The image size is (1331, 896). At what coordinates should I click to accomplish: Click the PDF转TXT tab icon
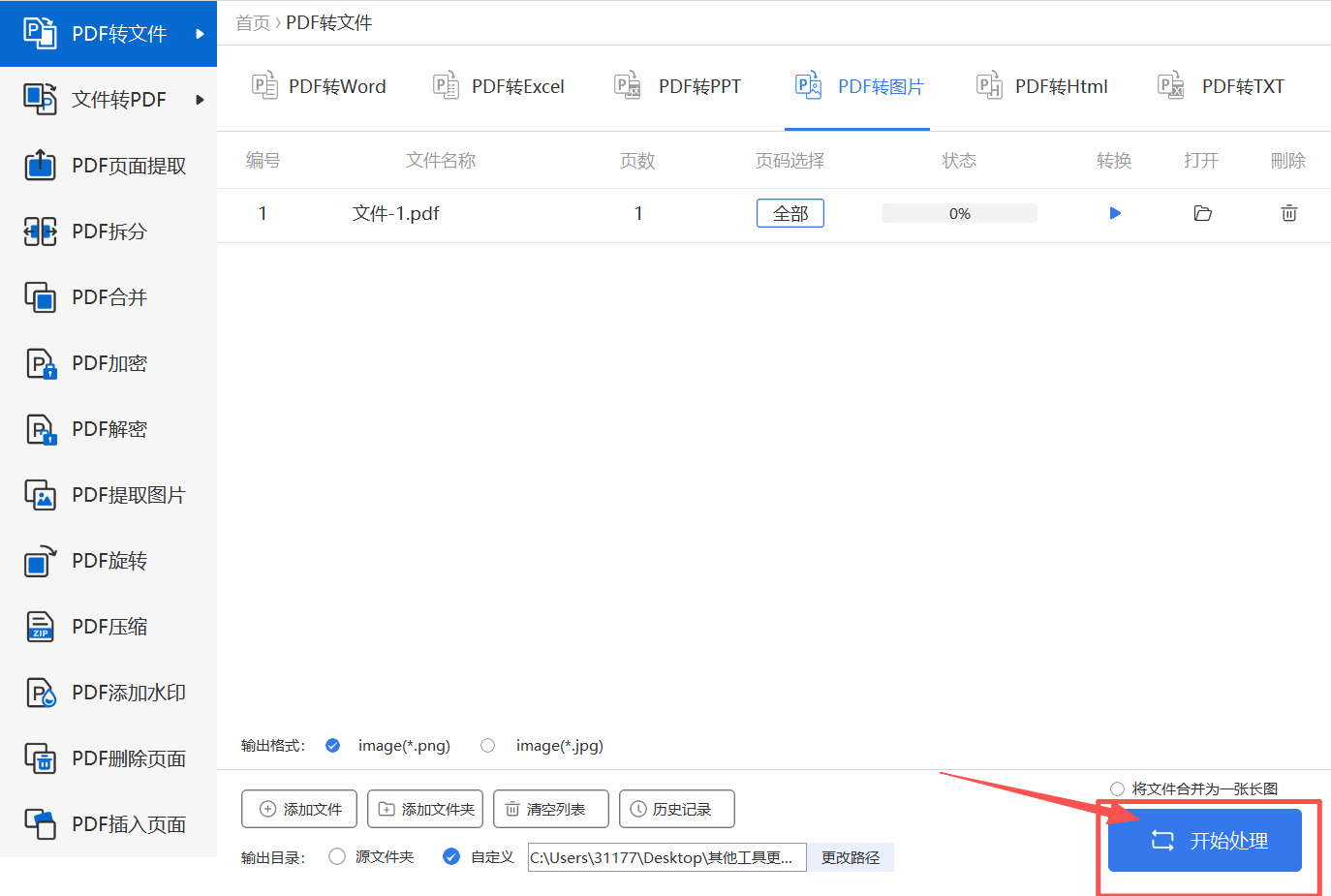click(x=1171, y=86)
